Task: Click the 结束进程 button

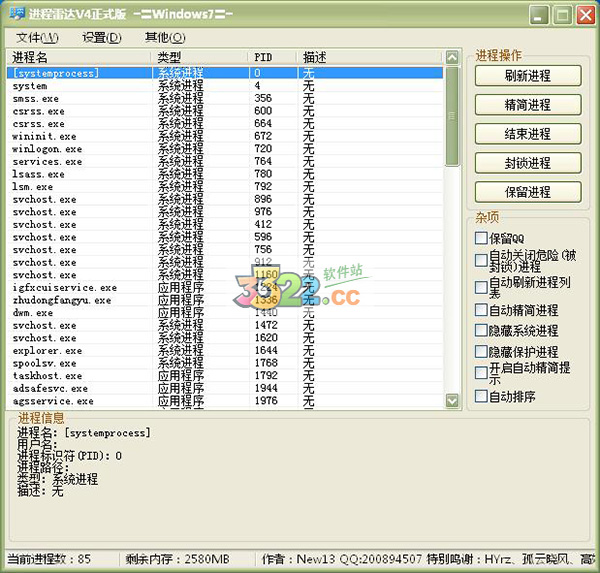Action: (528, 134)
